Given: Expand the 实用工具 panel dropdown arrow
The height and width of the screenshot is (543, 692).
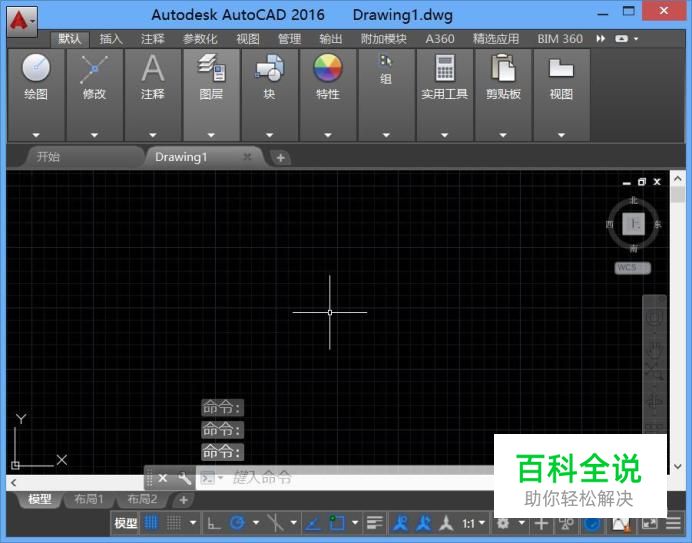Looking at the screenshot, I should tap(444, 135).
